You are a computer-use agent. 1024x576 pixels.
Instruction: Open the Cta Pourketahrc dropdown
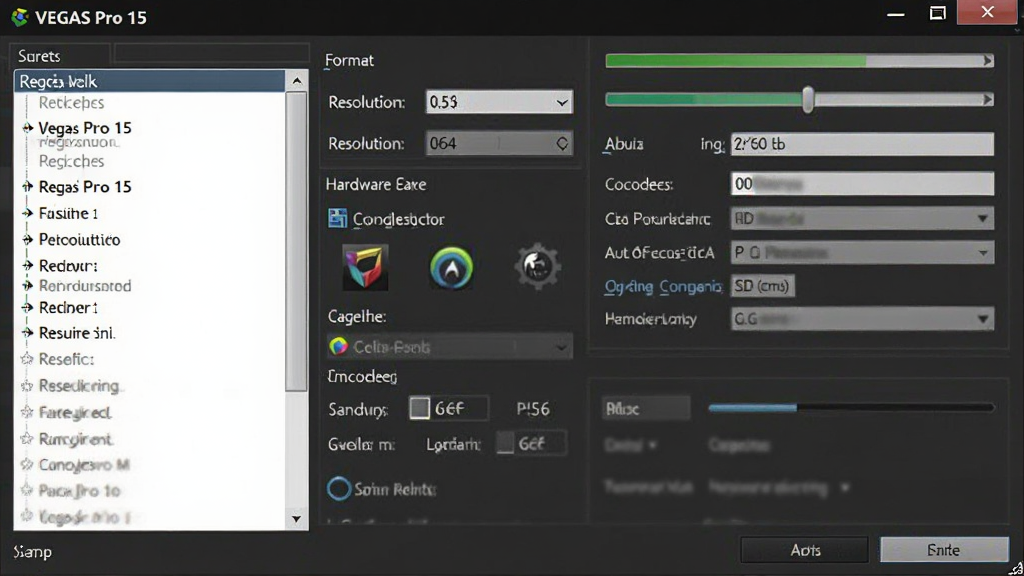click(862, 218)
